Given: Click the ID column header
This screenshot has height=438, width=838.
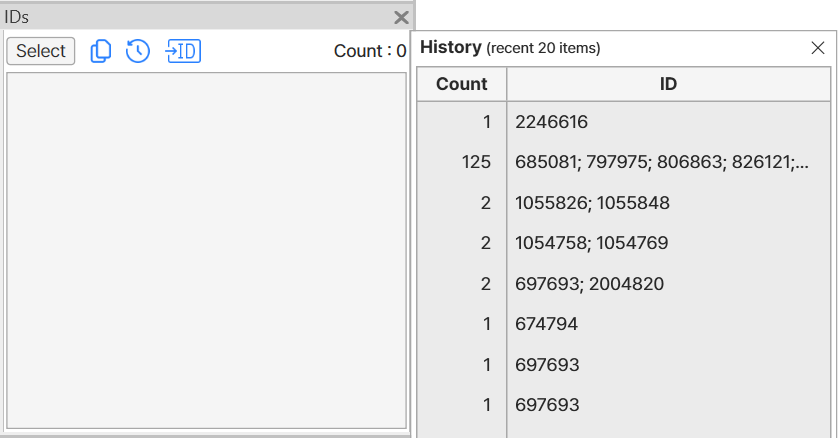Looking at the screenshot, I should tap(668, 84).
